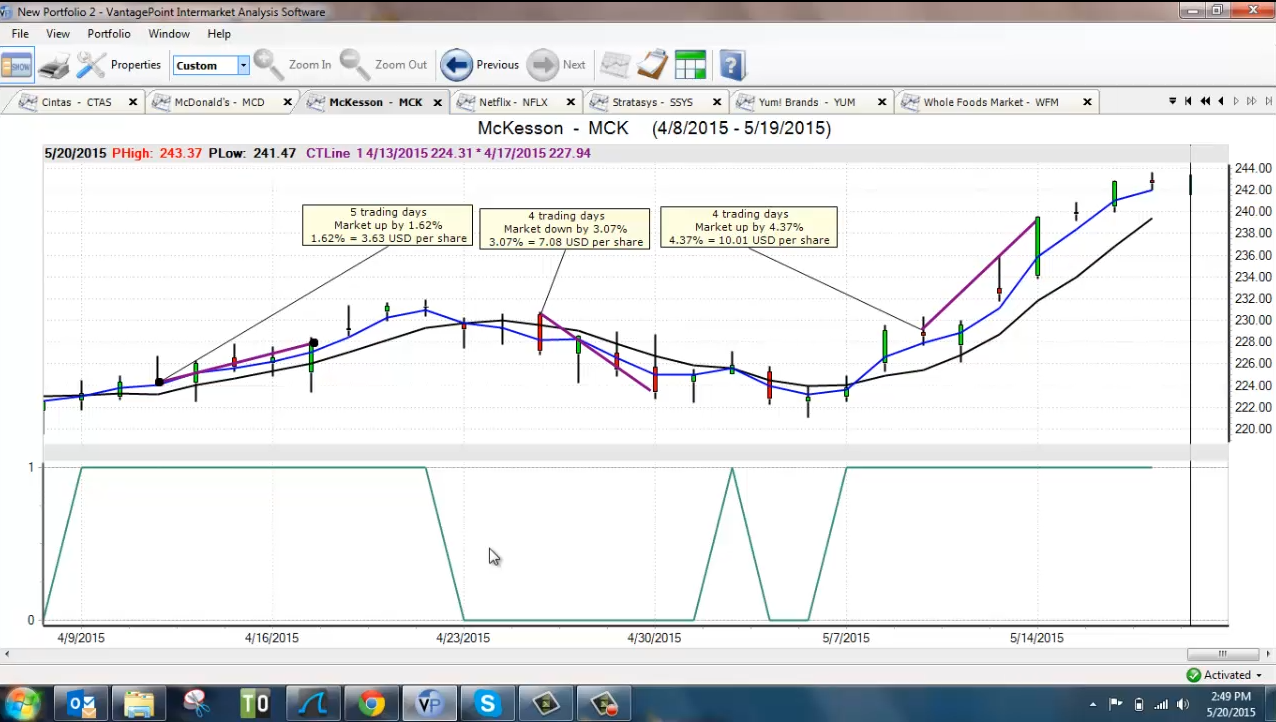Click the PLow: 241.47 value in header
This screenshot has height=722, width=1276.
(x=253, y=153)
